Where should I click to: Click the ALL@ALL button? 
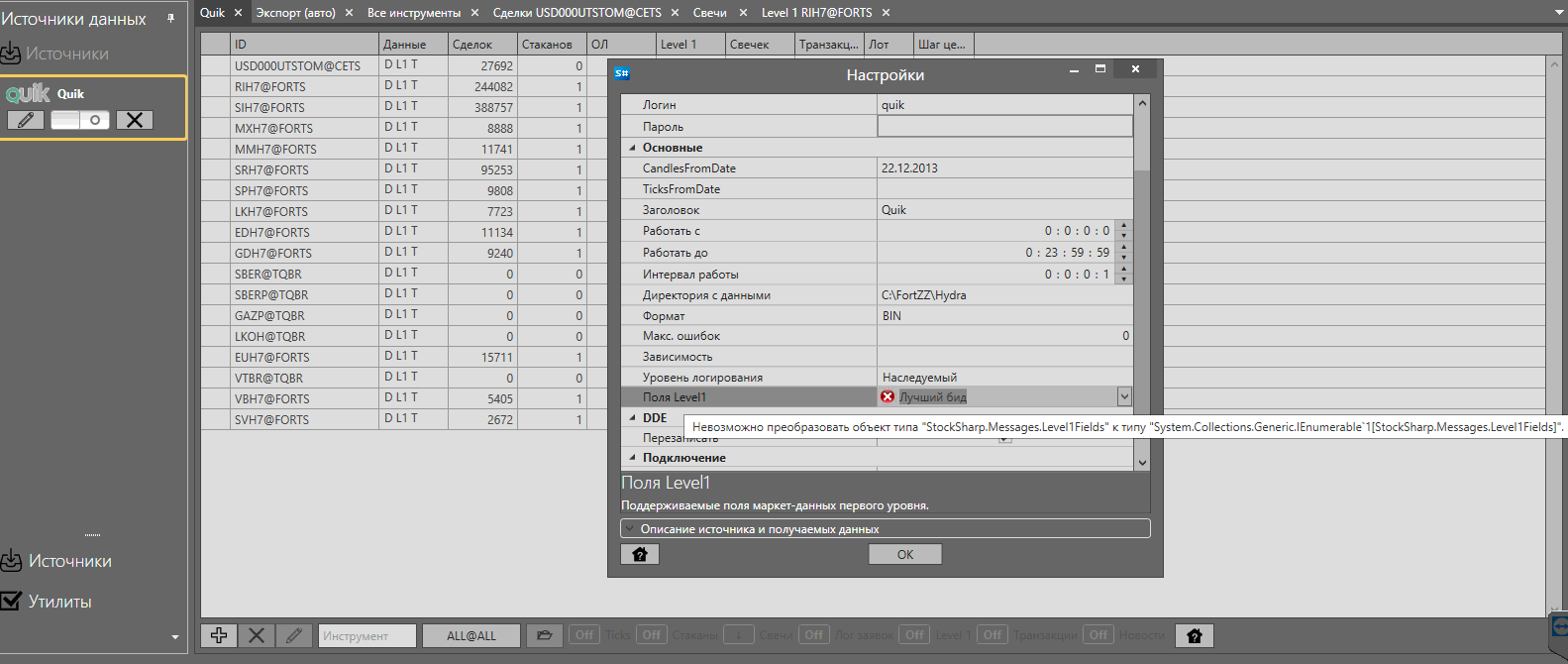coord(471,635)
